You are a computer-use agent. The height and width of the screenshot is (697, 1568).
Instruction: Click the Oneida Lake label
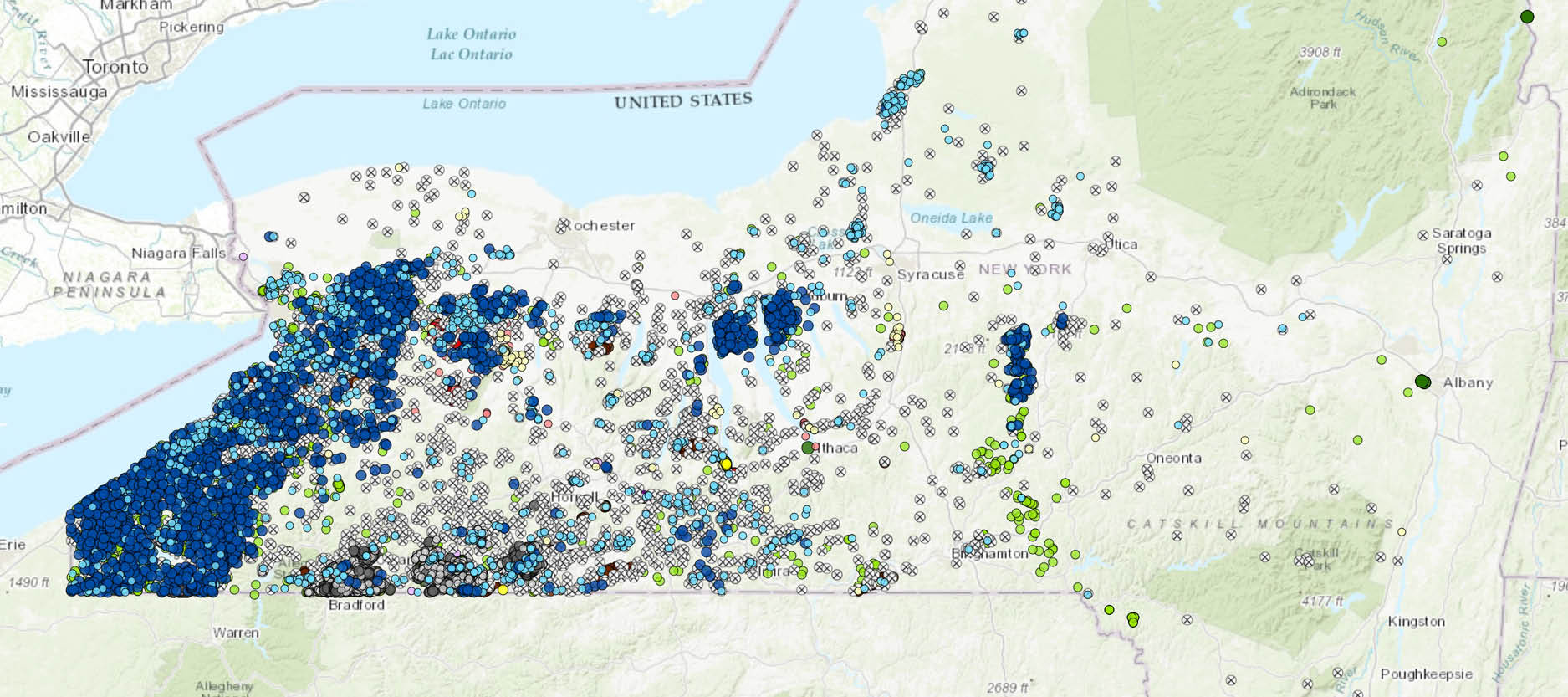tap(951, 218)
